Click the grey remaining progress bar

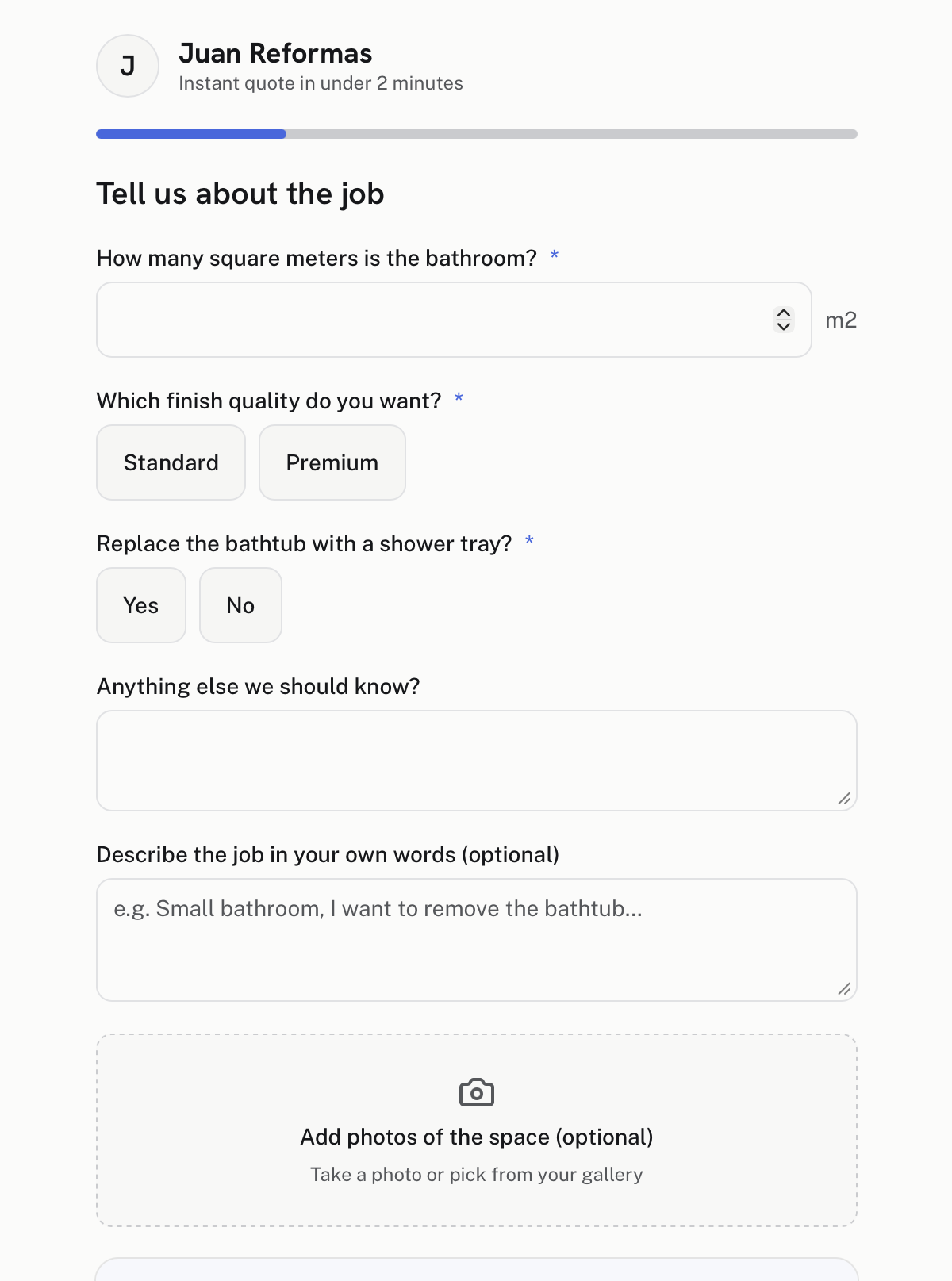pyautogui.click(x=572, y=134)
